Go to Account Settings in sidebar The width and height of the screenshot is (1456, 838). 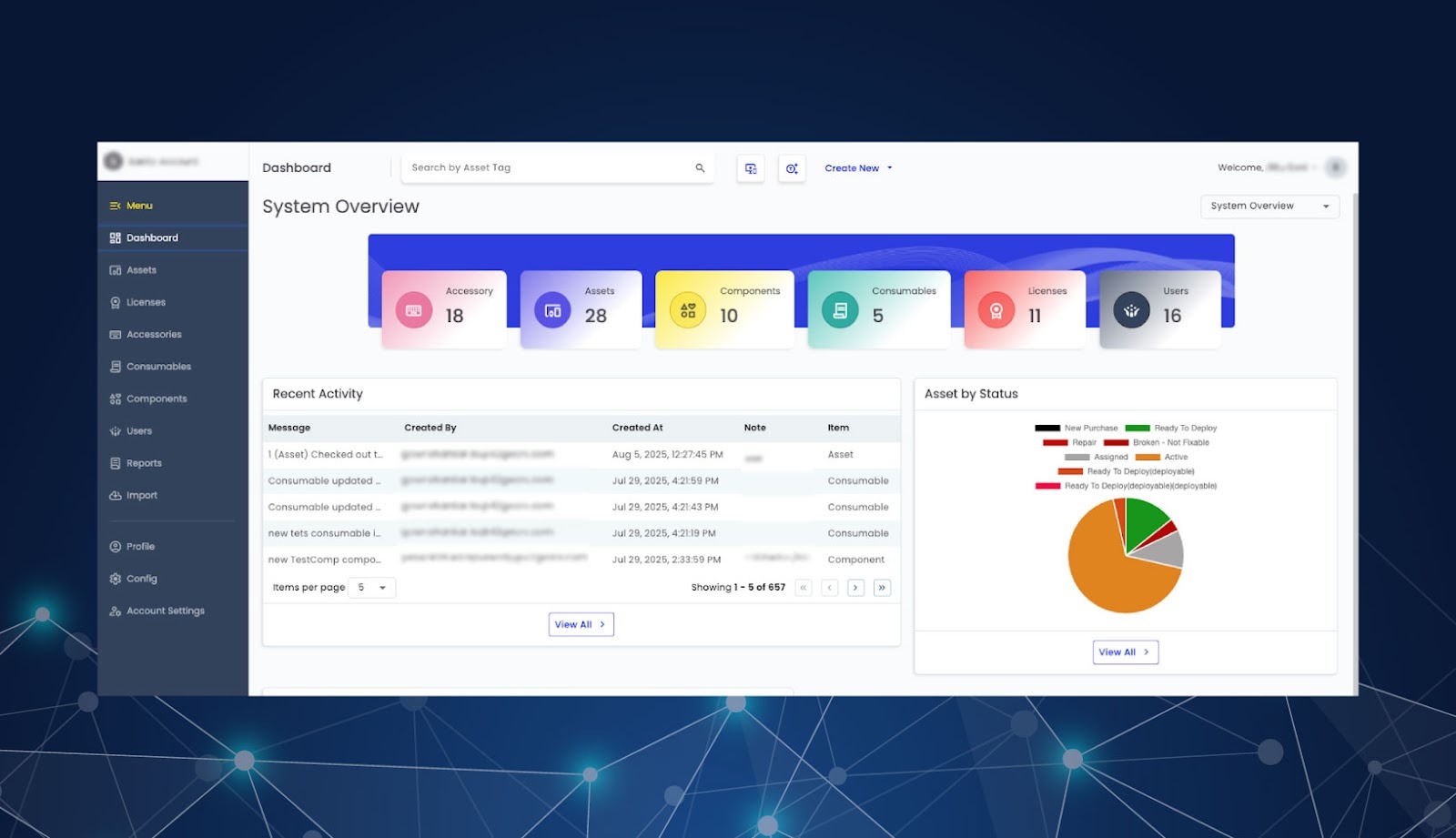(165, 611)
